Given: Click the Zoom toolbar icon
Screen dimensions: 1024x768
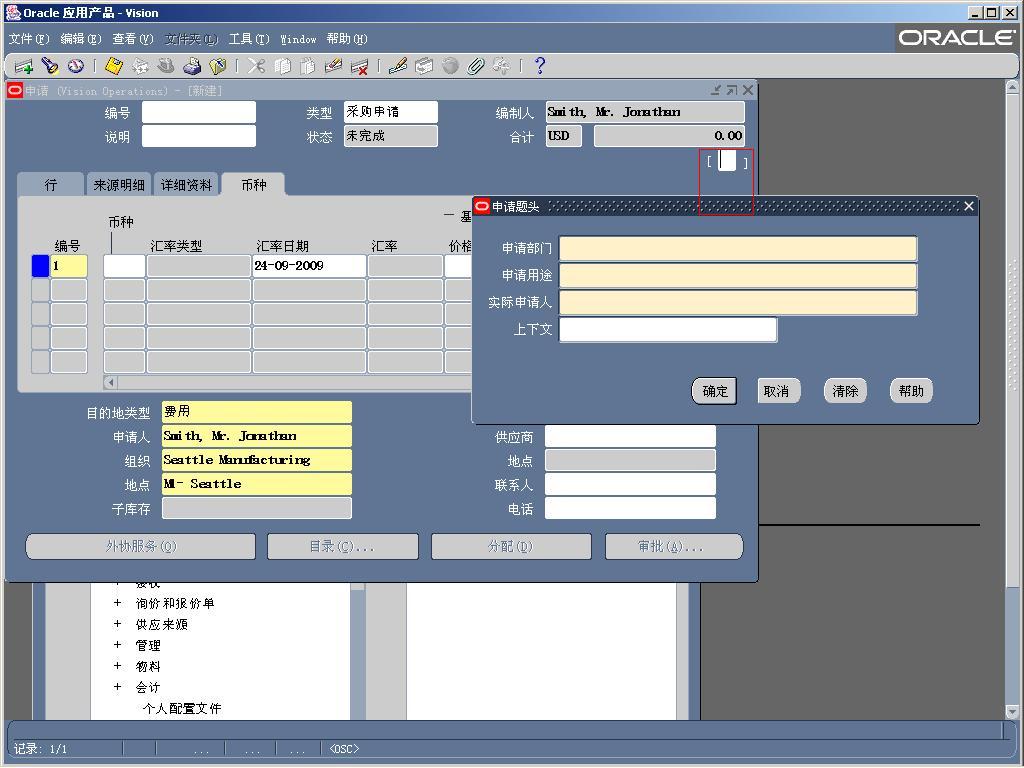Looking at the screenshot, I should (424, 66).
